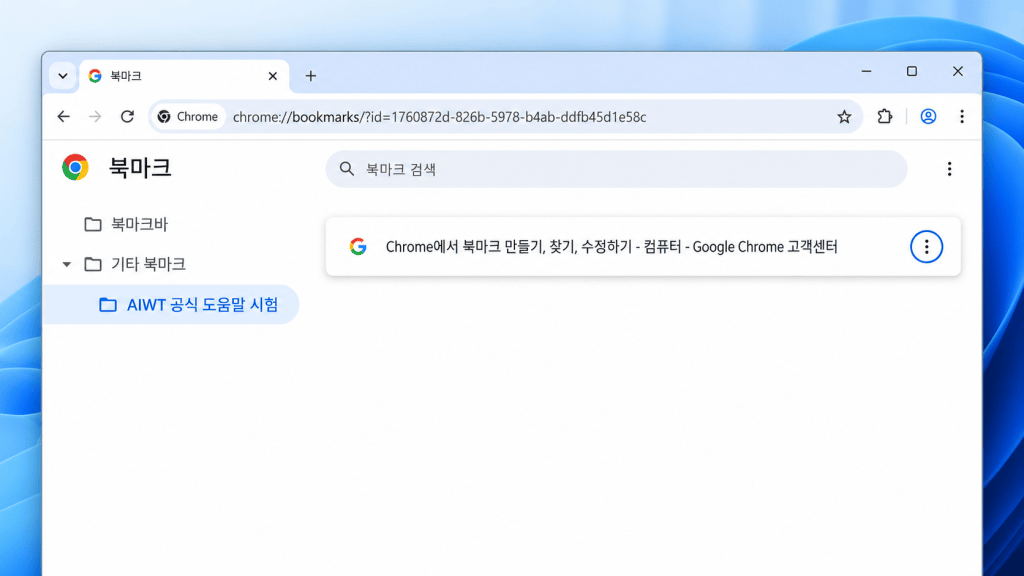This screenshot has height=576, width=1024.
Task: Open more actions for Chrome 고객센터 bookmark
Action: (926, 247)
